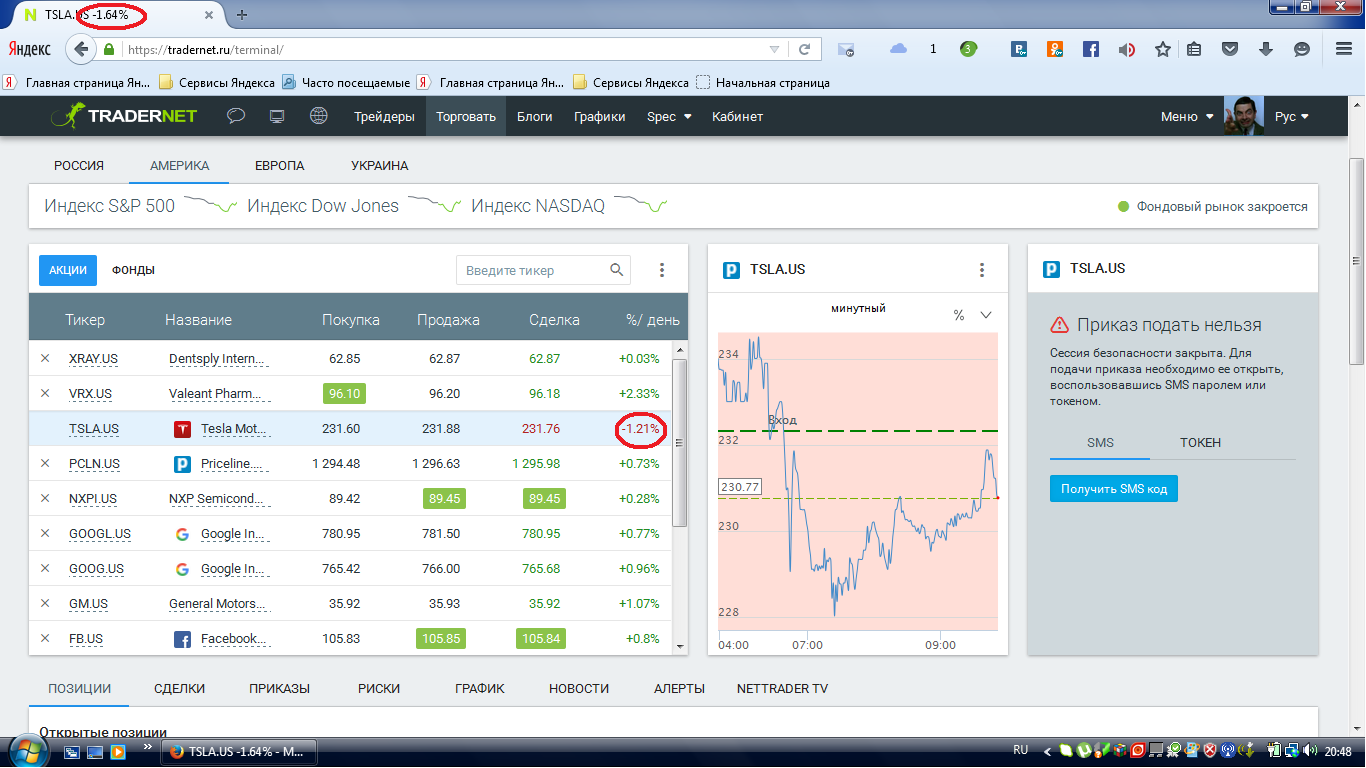Open the Windows Start button
The height and width of the screenshot is (768, 1366).
click(x=26, y=749)
